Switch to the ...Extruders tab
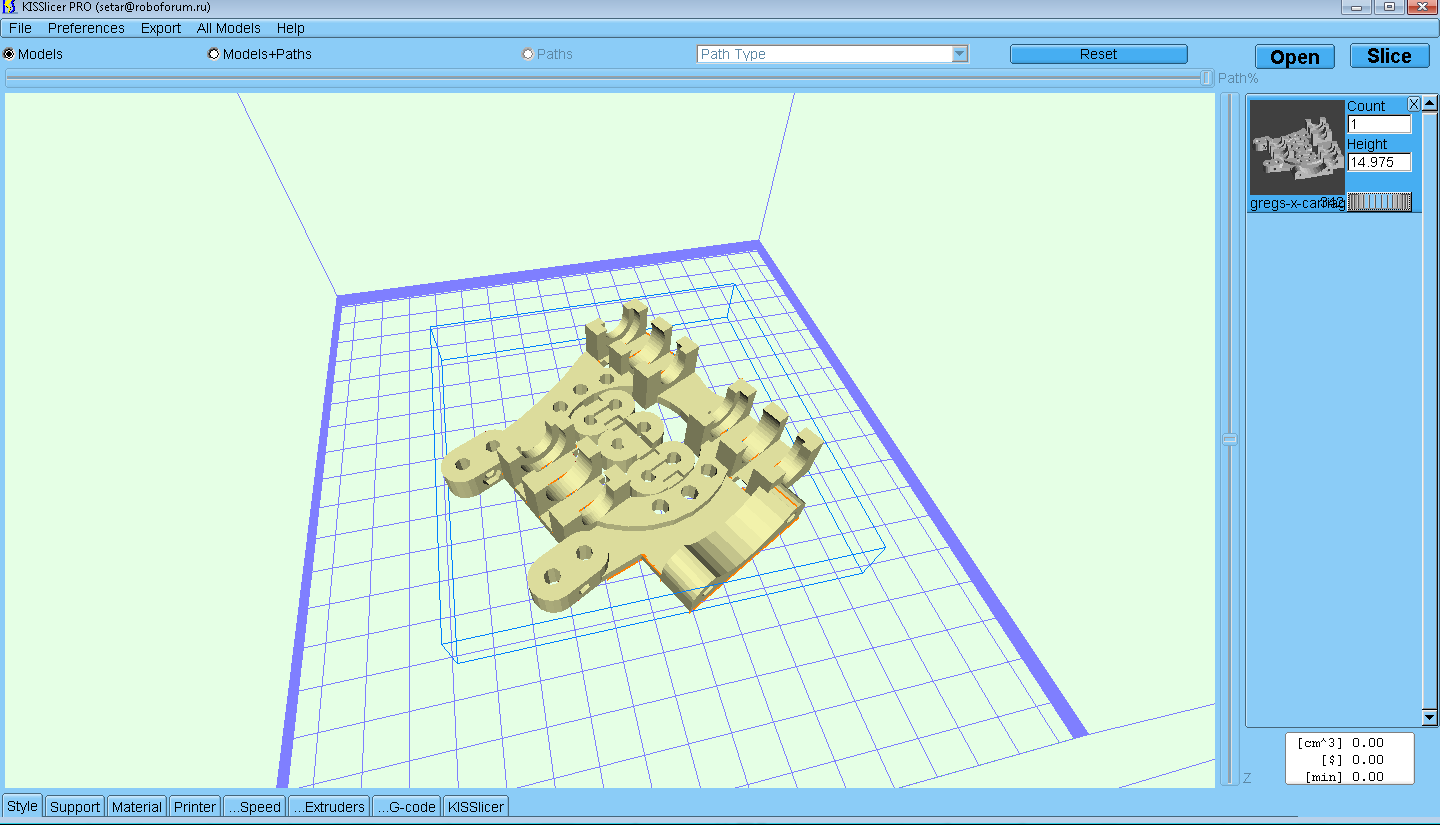This screenshot has width=1440, height=825. (329, 807)
